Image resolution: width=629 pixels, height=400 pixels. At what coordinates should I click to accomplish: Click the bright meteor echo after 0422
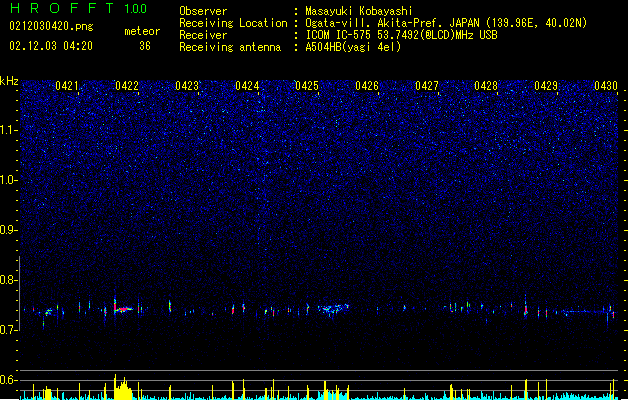coord(124,309)
